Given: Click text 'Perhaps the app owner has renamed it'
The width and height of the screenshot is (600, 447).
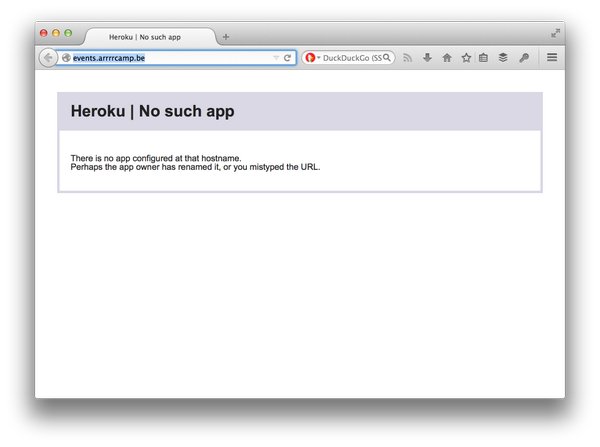Looking at the screenshot, I should (145, 167).
